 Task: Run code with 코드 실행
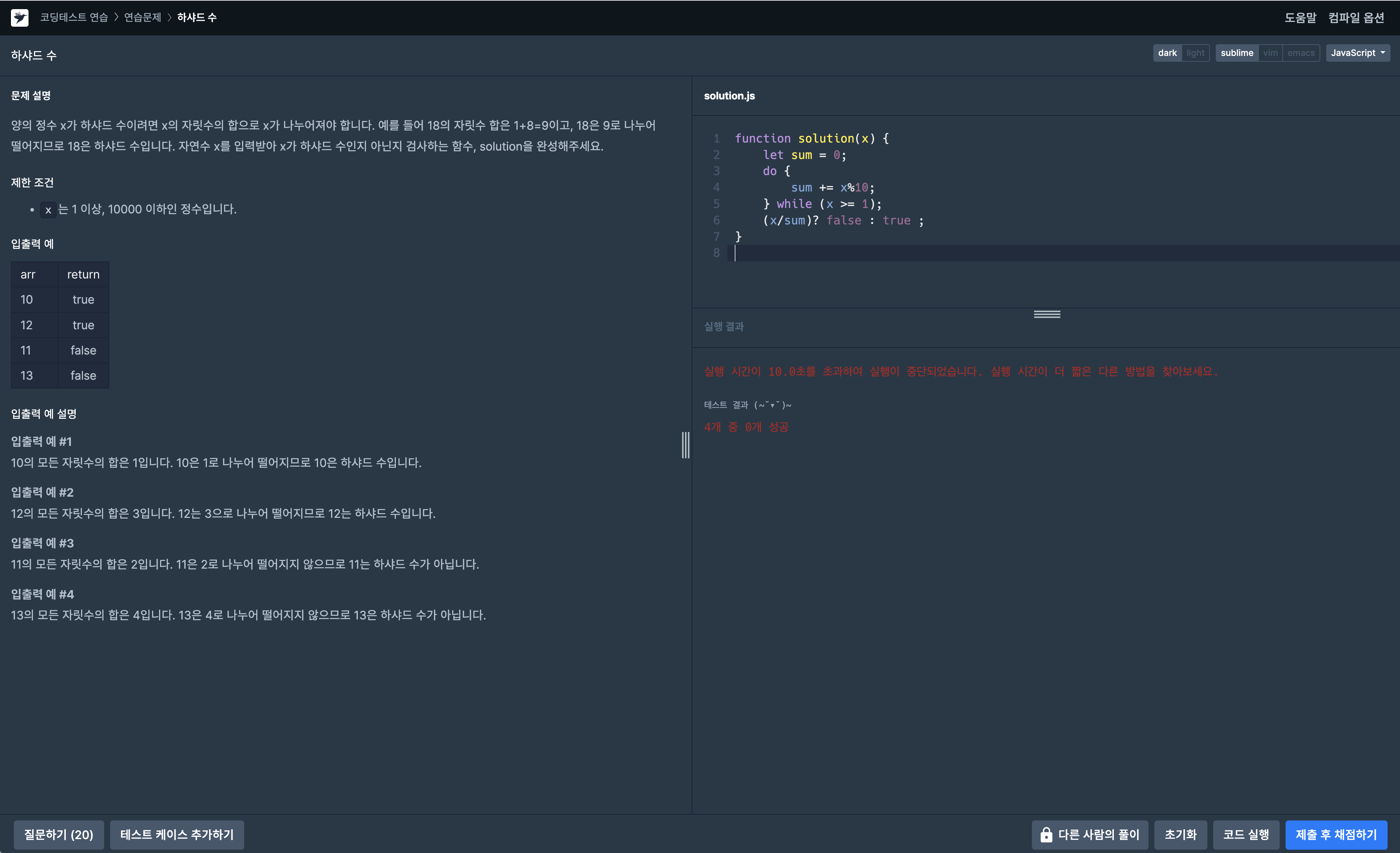1245,834
